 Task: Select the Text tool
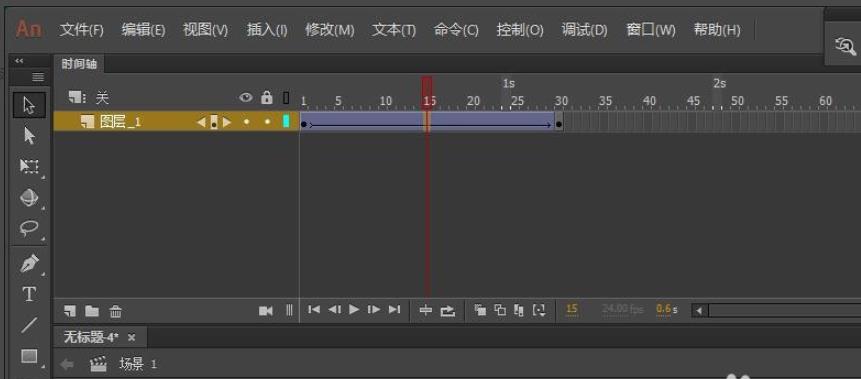coord(29,294)
